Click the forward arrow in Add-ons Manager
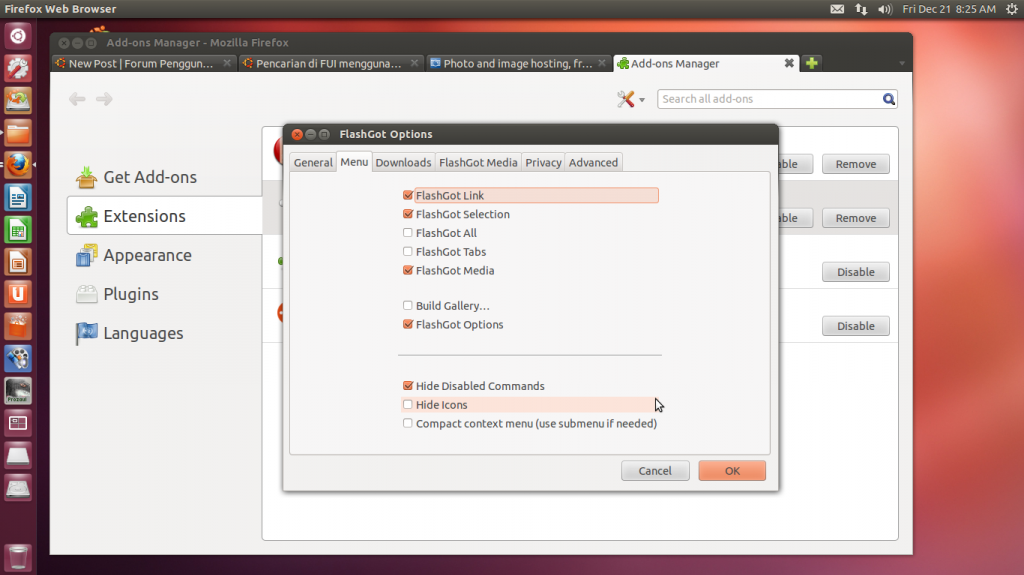 104,99
